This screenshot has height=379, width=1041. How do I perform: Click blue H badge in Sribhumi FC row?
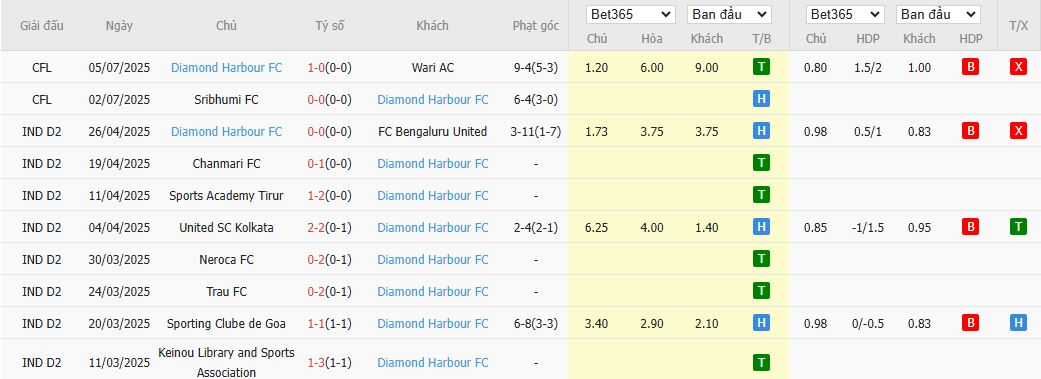[x=761, y=100]
